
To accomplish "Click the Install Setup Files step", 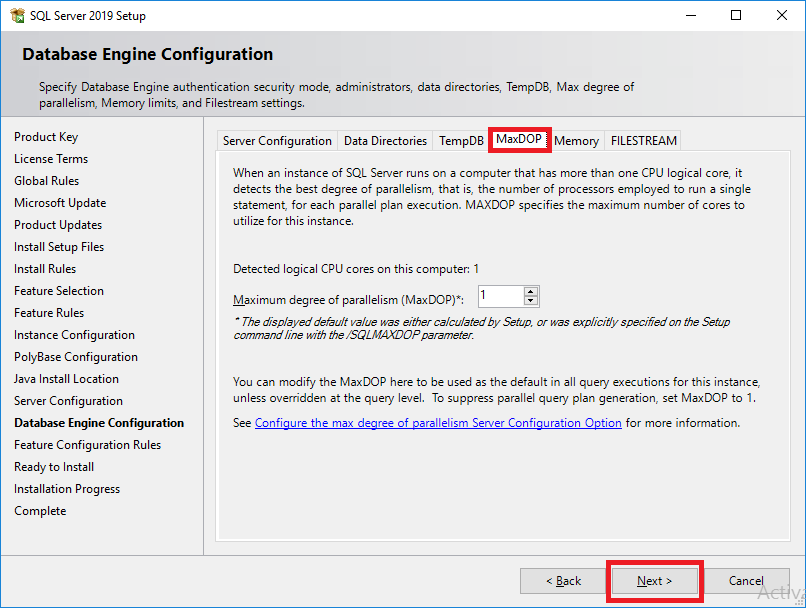I will coord(59,247).
